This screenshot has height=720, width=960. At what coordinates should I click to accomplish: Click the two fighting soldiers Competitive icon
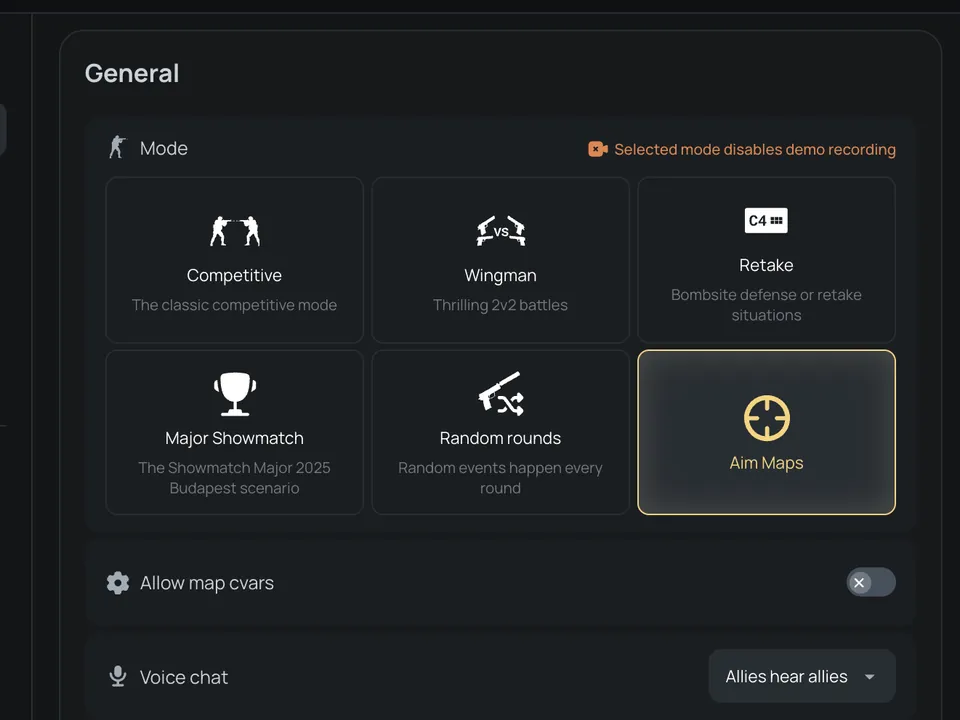pyautogui.click(x=234, y=231)
